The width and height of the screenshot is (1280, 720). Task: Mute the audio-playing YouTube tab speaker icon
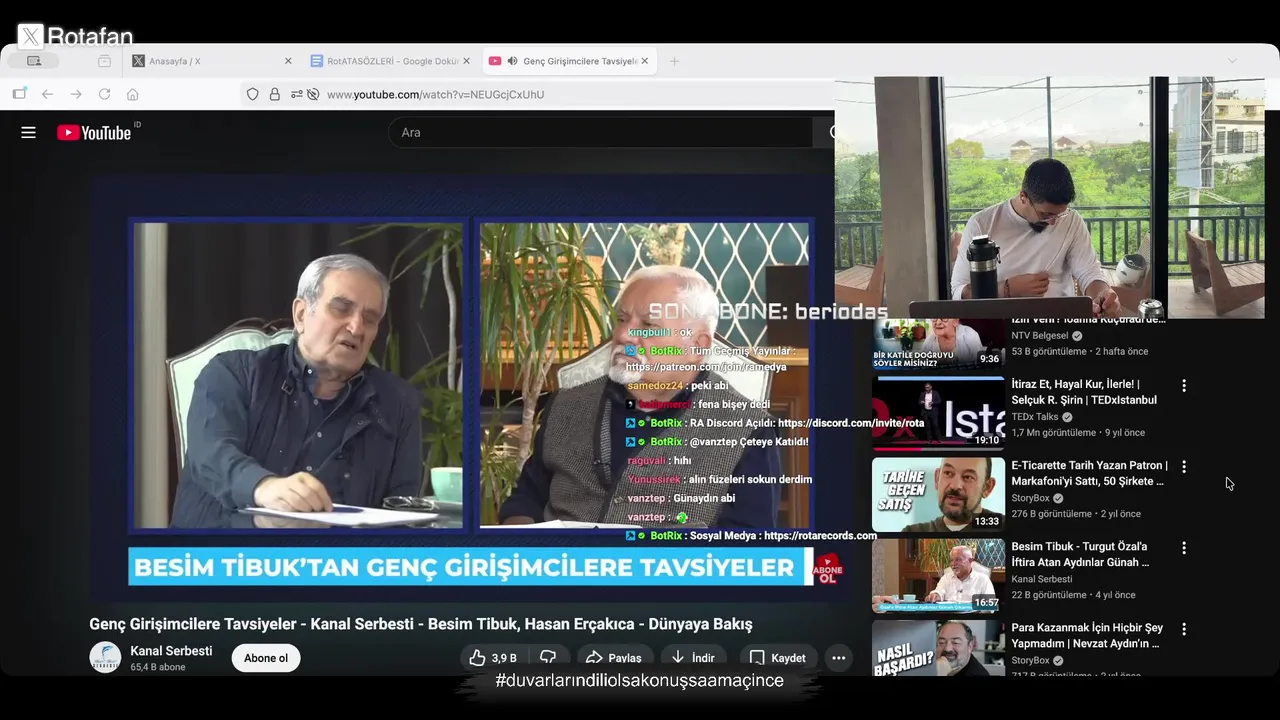pyautogui.click(x=512, y=61)
